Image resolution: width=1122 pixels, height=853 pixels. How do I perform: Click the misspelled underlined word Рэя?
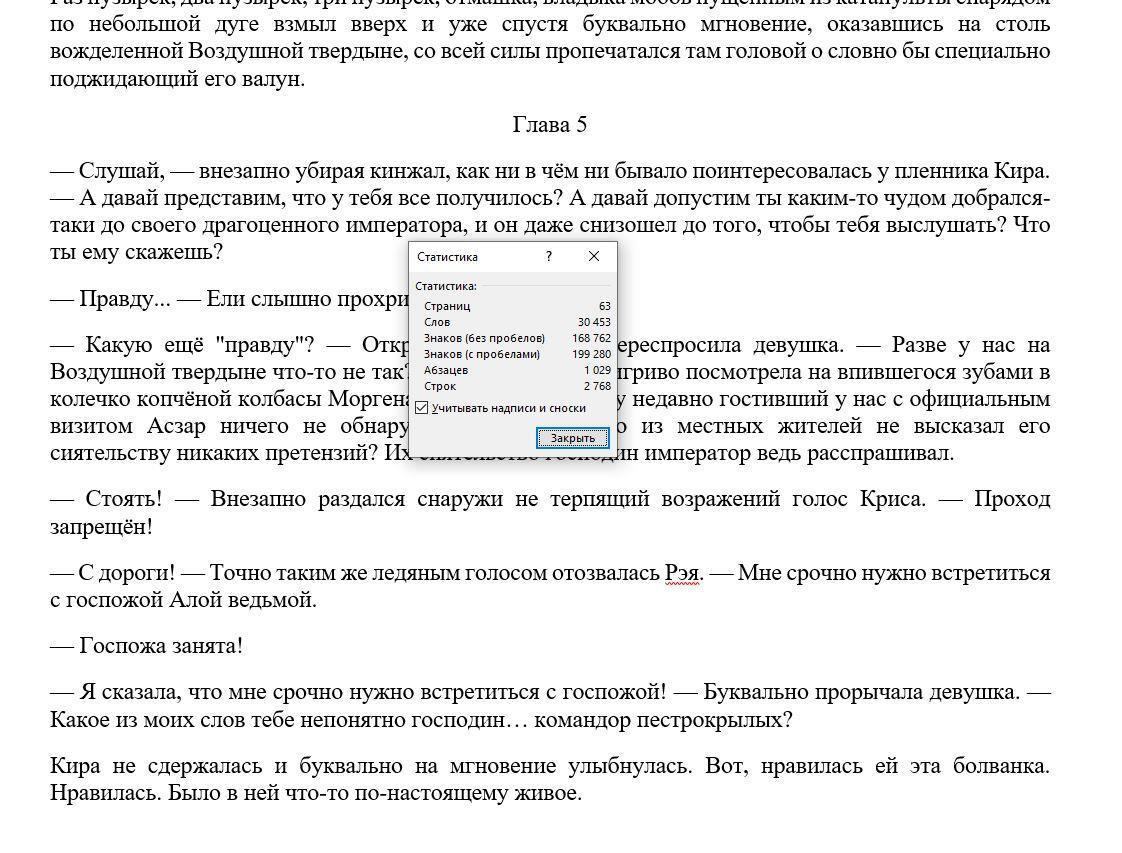683,573
